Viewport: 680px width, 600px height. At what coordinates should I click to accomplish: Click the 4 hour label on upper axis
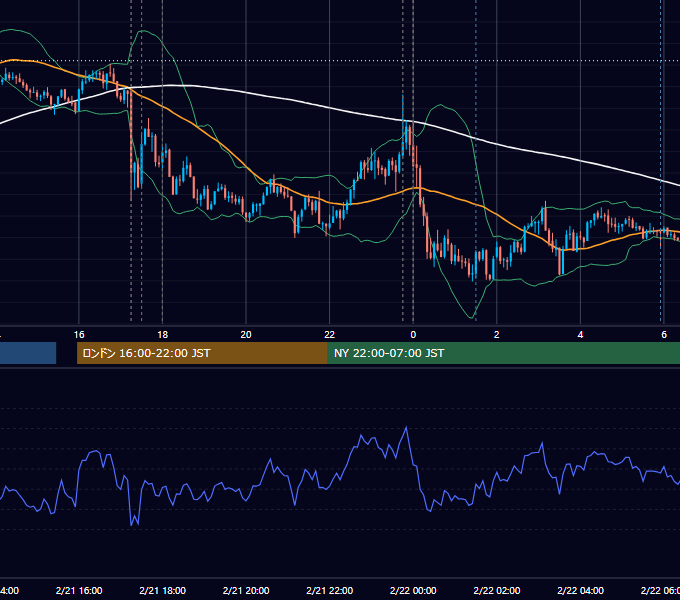(x=580, y=335)
